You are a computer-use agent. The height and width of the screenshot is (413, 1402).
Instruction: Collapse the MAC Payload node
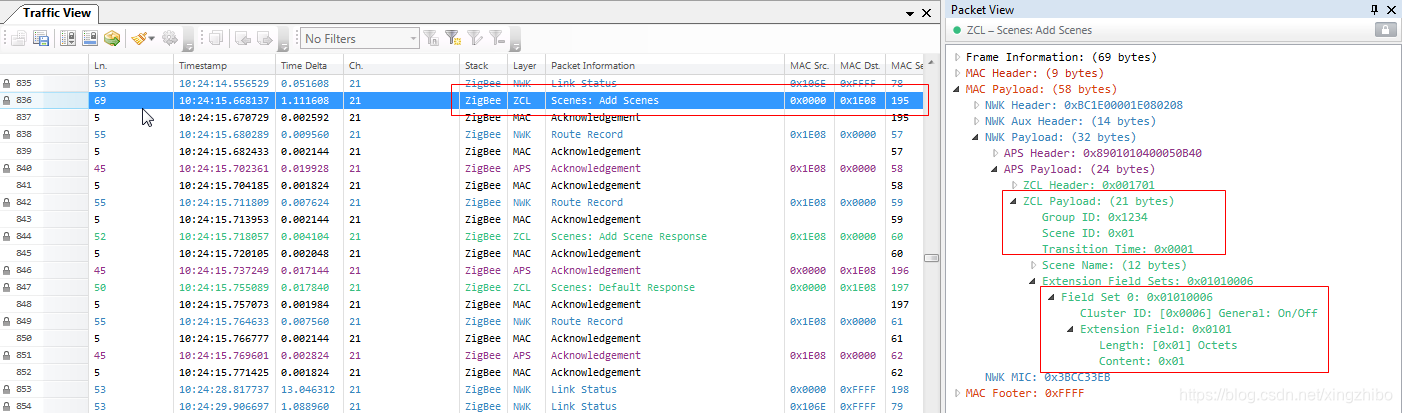coord(958,89)
